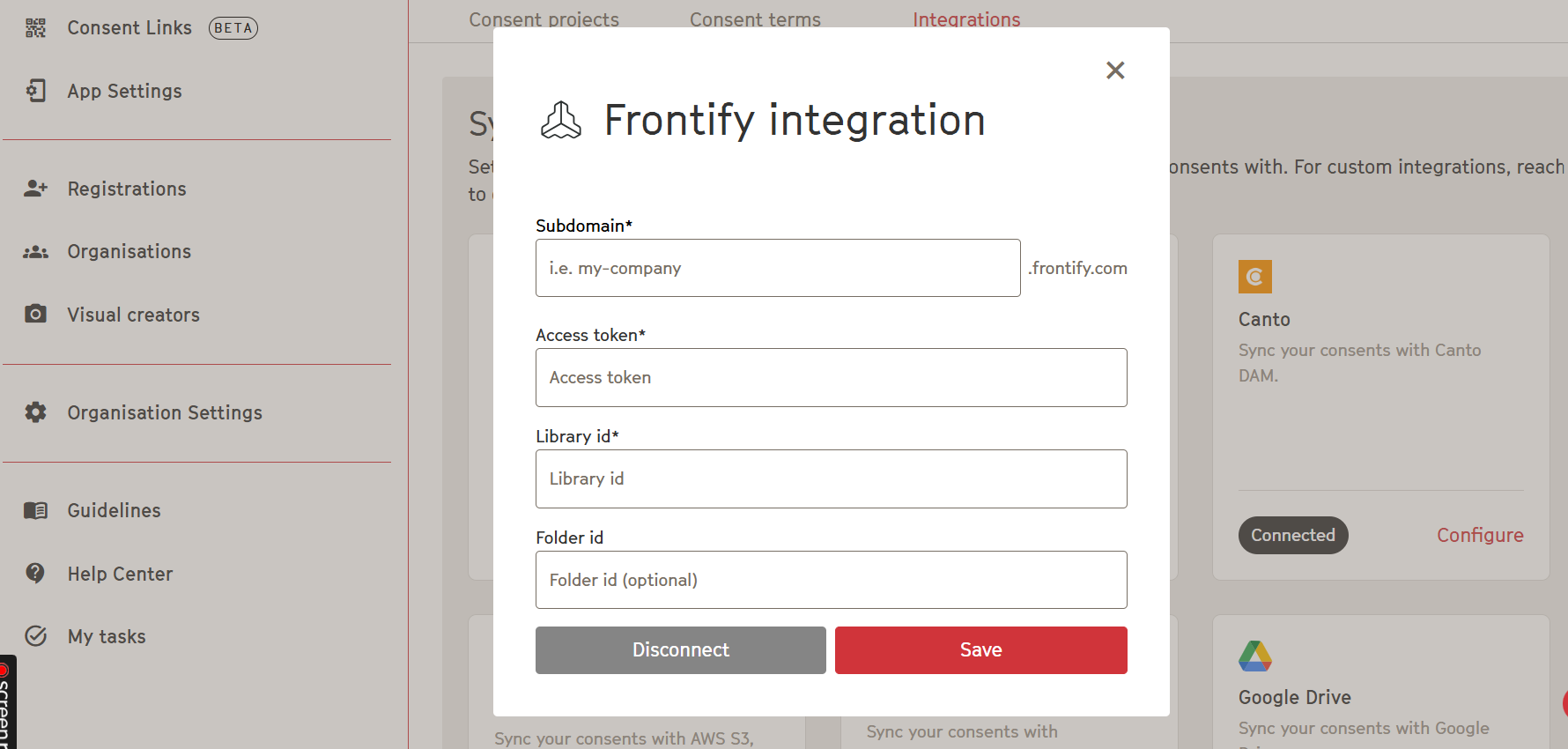Click the Registrations add-person icon
Image resolution: width=1568 pixels, height=749 pixels.
(x=35, y=189)
